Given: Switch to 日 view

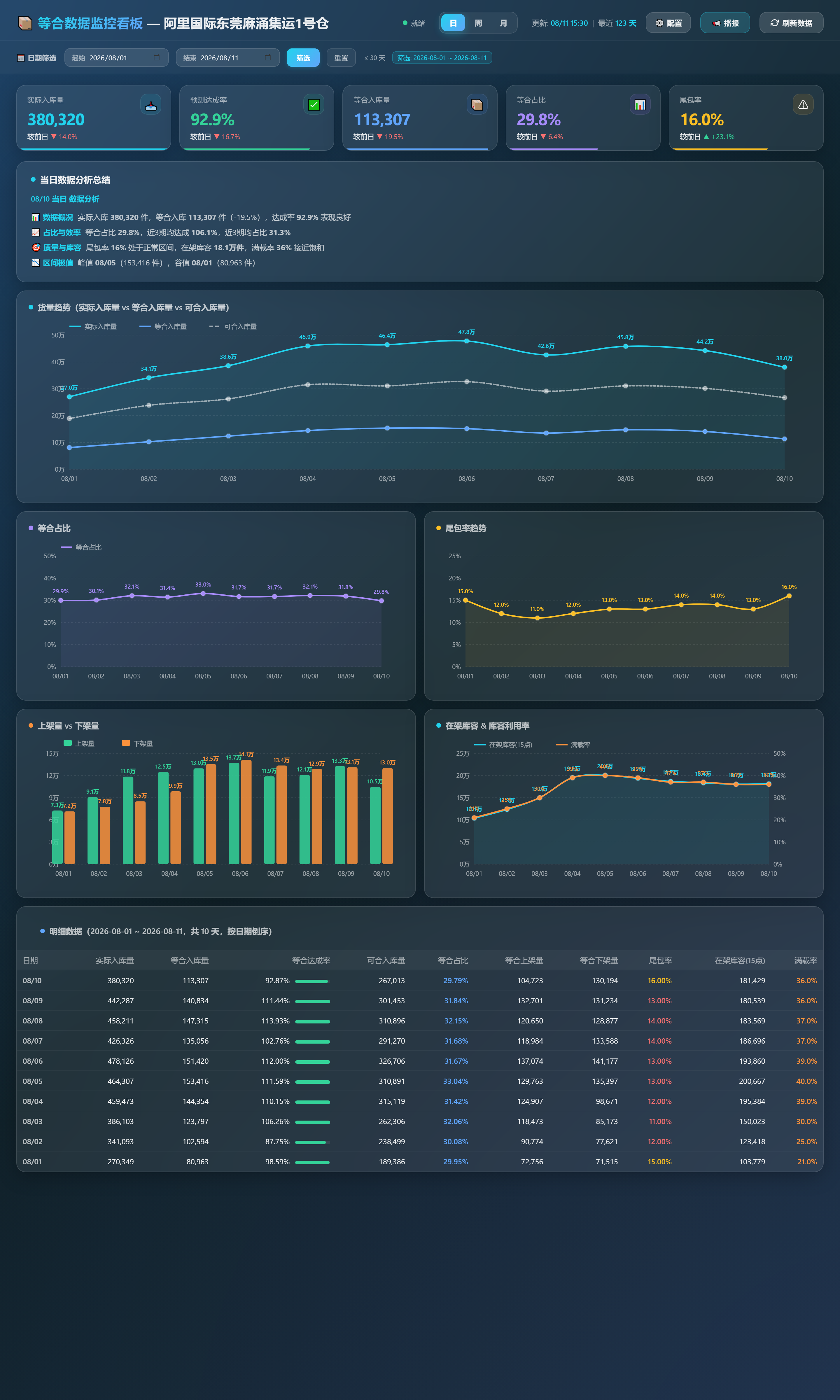Looking at the screenshot, I should pos(453,23).
